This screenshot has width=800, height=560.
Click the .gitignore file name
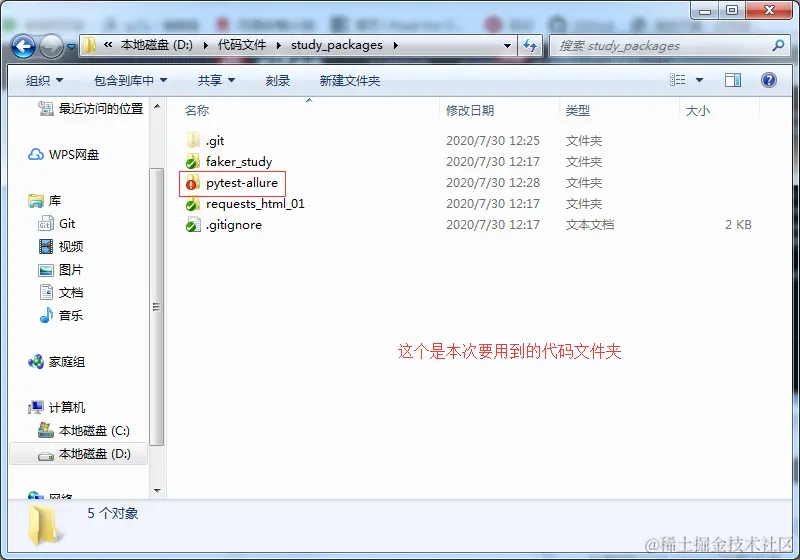point(234,225)
